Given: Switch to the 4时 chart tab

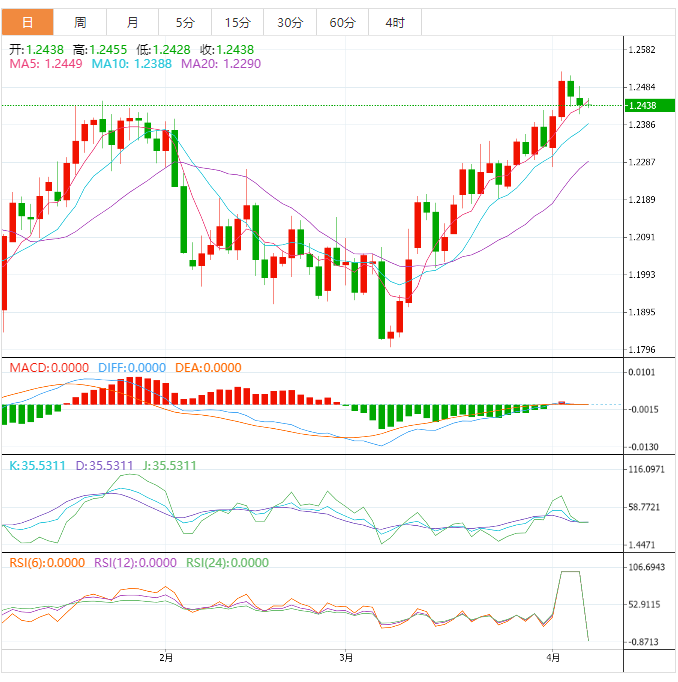Looking at the screenshot, I should (x=395, y=22).
